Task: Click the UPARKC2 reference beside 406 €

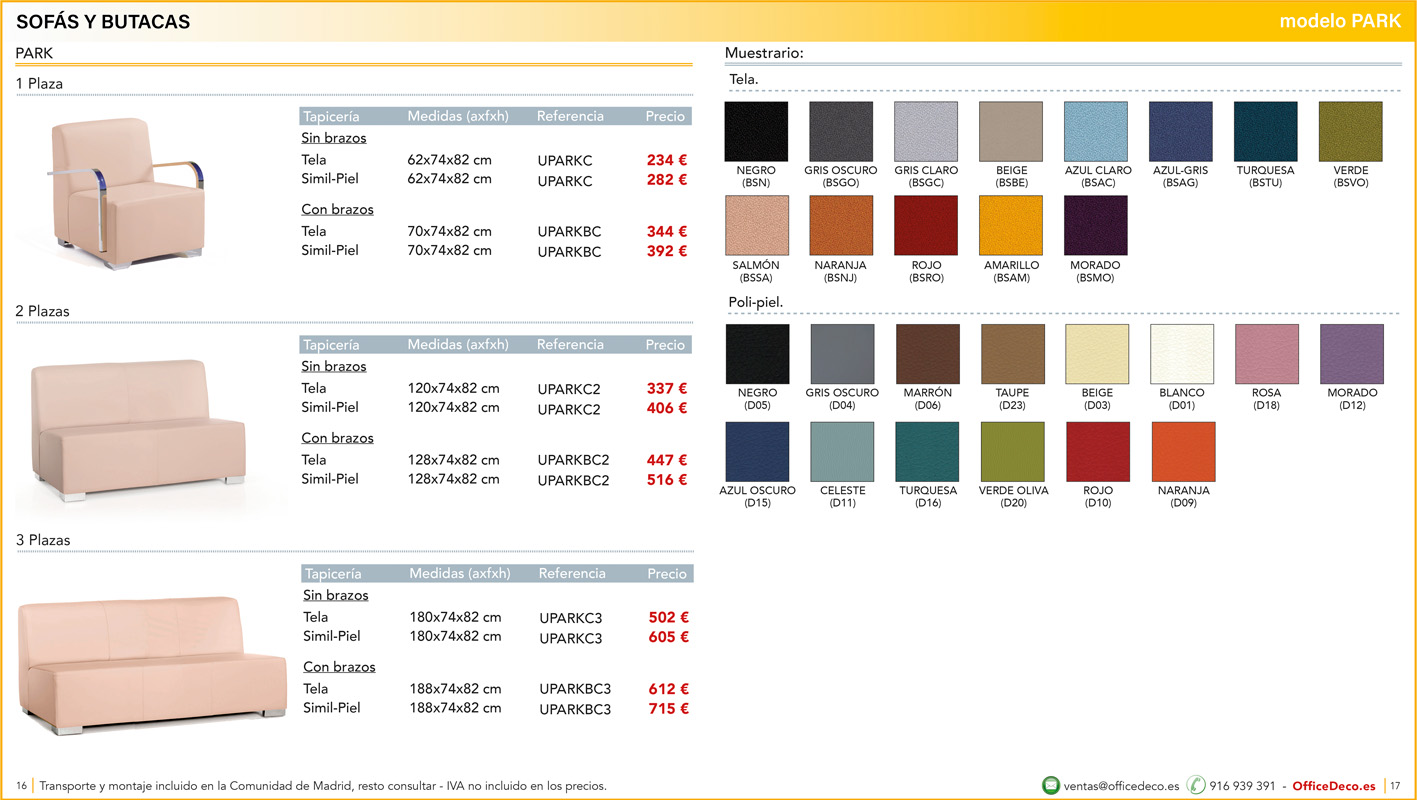Action: pos(569,409)
